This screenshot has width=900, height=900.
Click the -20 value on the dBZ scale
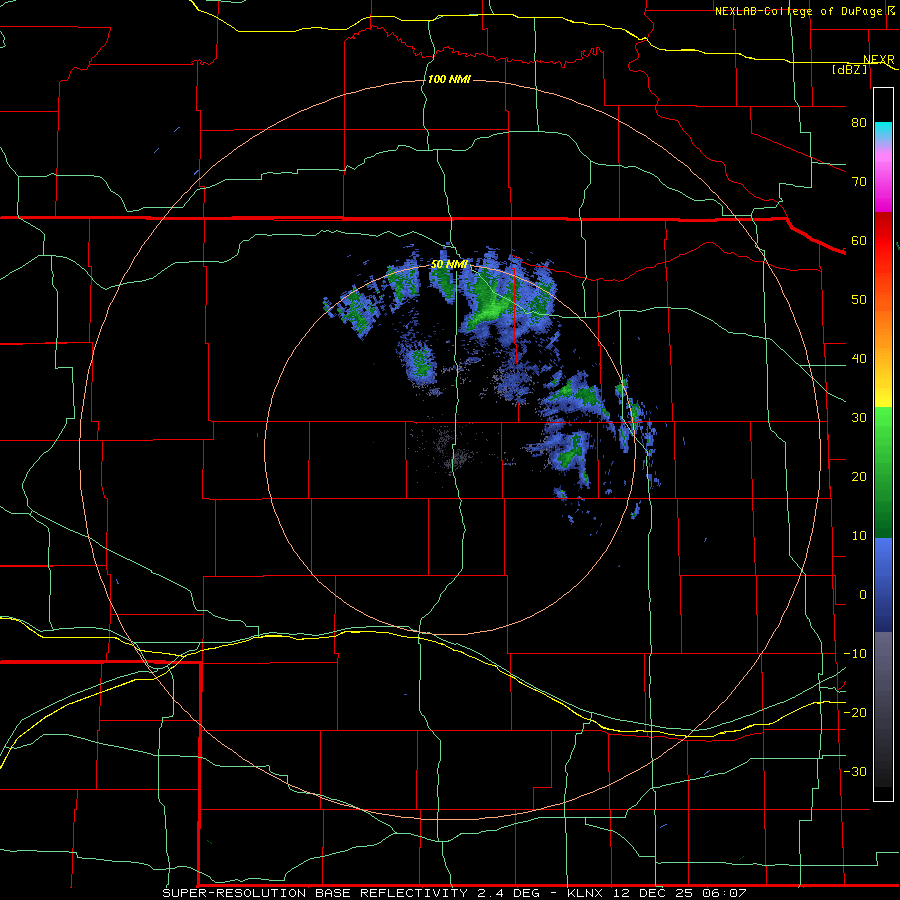click(855, 713)
